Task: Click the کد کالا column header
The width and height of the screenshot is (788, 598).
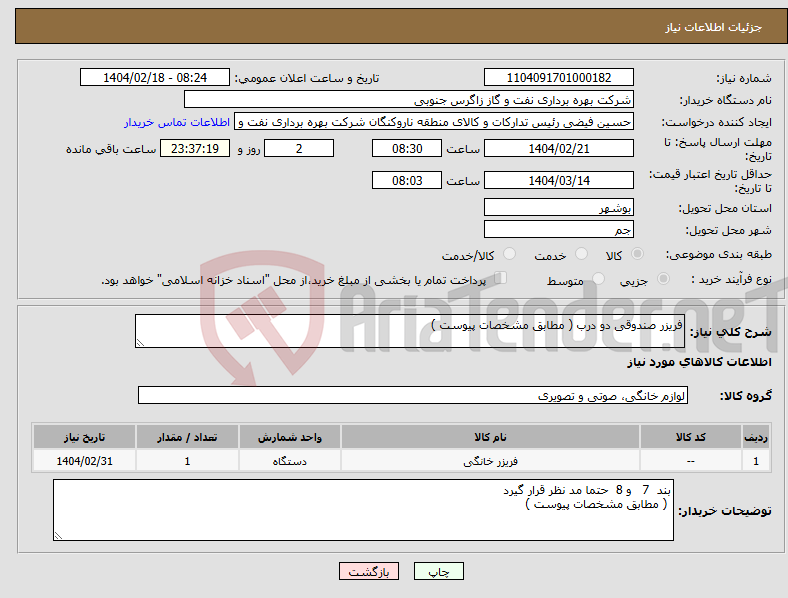Action: coord(691,437)
